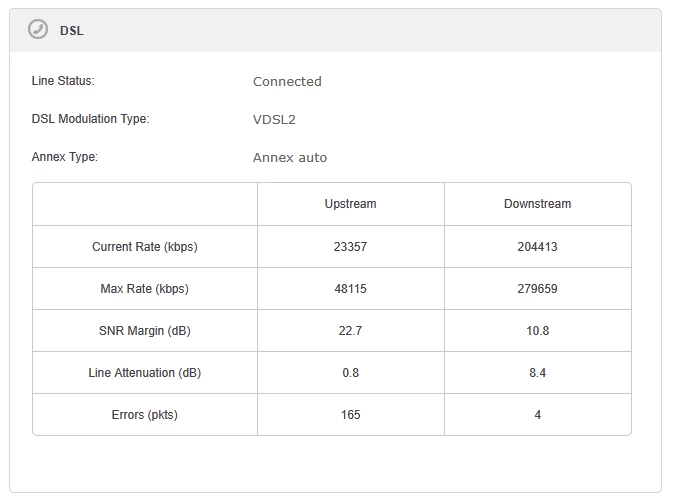Click downstream line attenuation 8.4

click(x=537, y=373)
